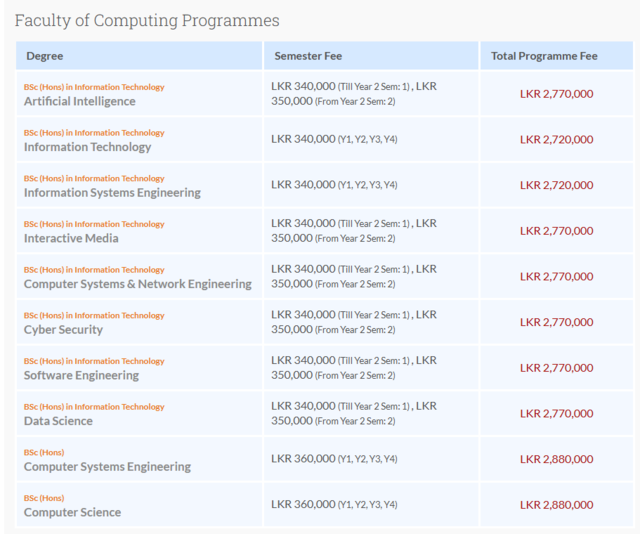Click BSc (Hons) in Information Technology above Software Engineering

tap(94, 361)
